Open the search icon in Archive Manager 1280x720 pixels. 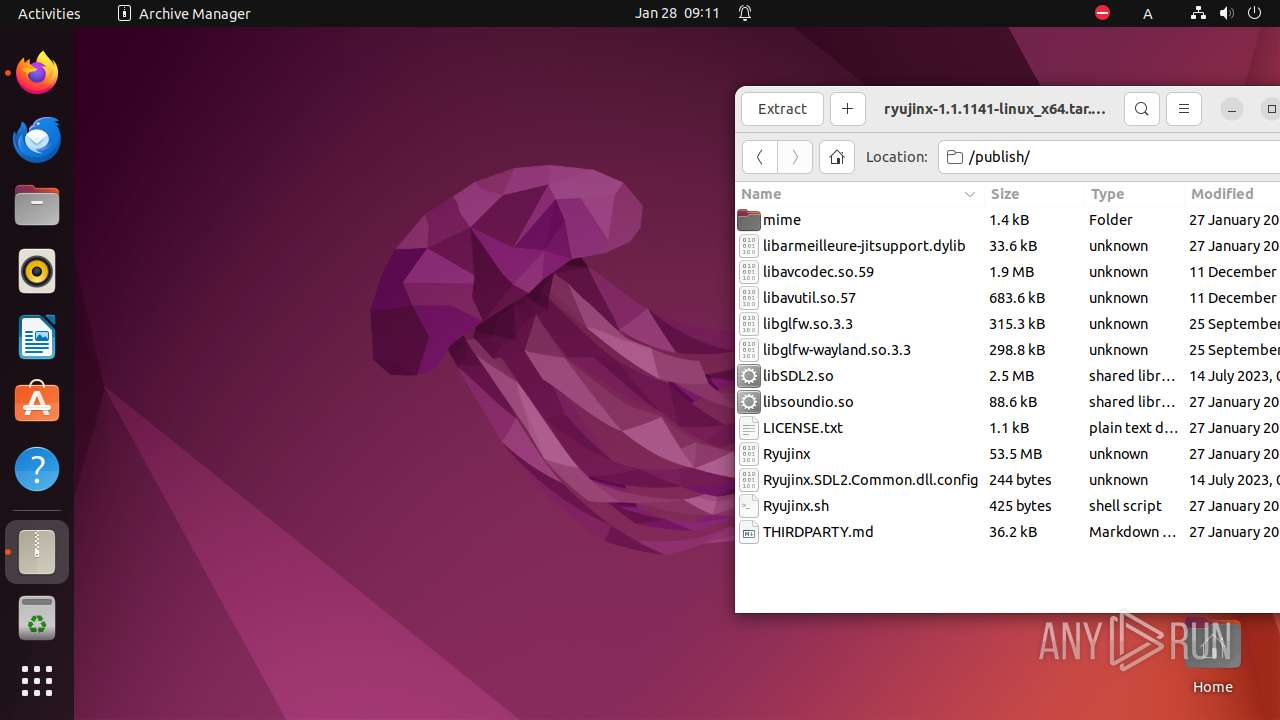(x=1141, y=109)
